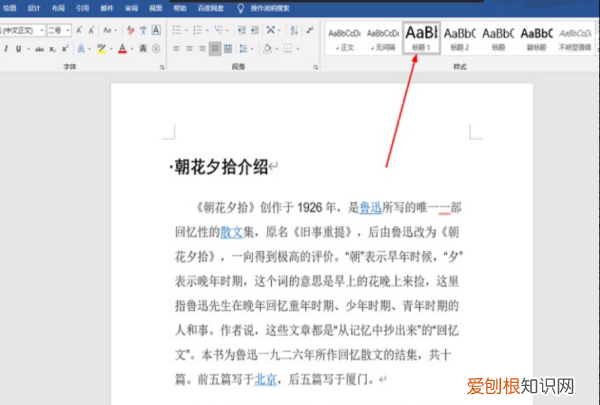This screenshot has height=405, width=600.
Task: Apply the 标题 2 style
Action: pos(460,39)
